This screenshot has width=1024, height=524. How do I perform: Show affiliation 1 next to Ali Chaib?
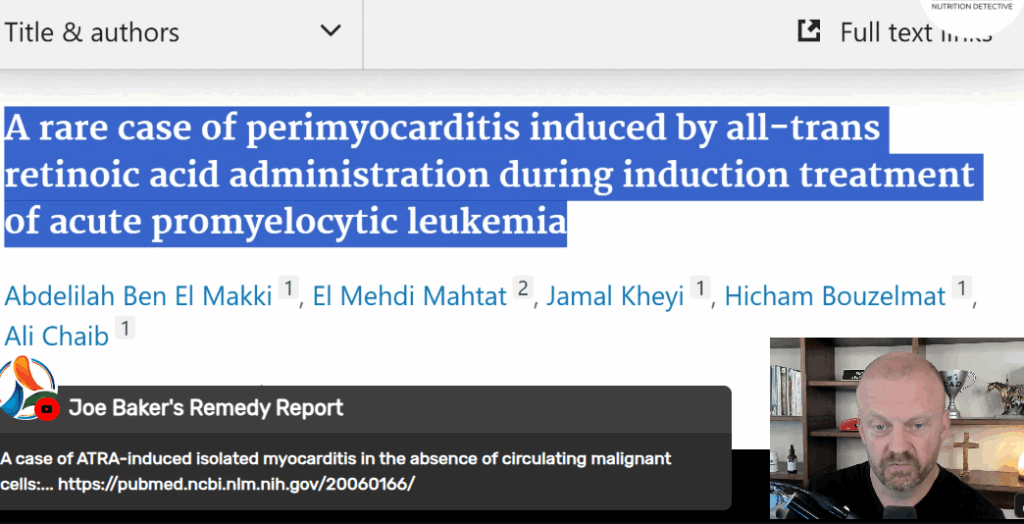[x=125, y=327]
